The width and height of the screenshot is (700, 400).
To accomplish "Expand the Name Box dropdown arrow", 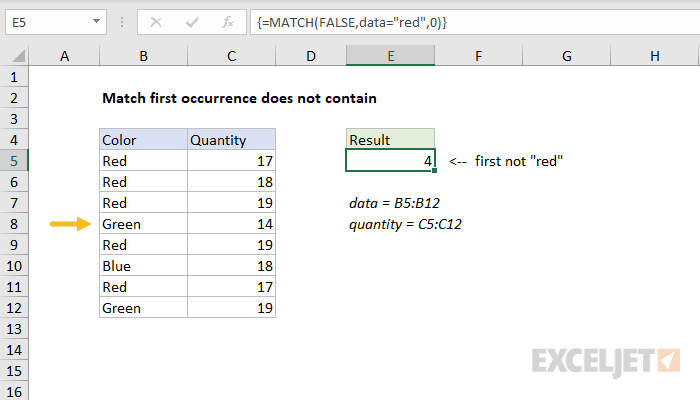I will [96, 21].
